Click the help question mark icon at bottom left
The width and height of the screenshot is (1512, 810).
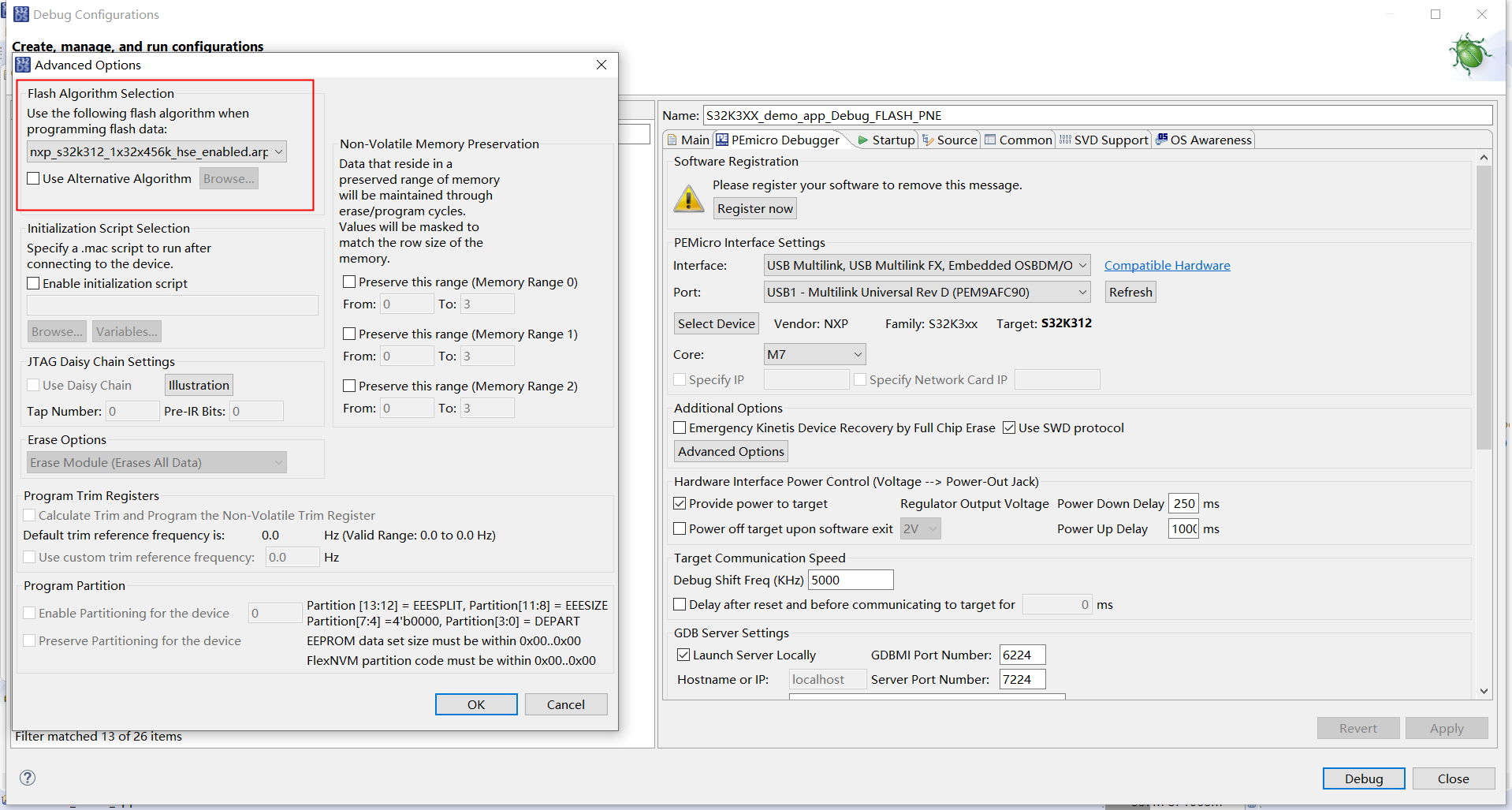27,778
